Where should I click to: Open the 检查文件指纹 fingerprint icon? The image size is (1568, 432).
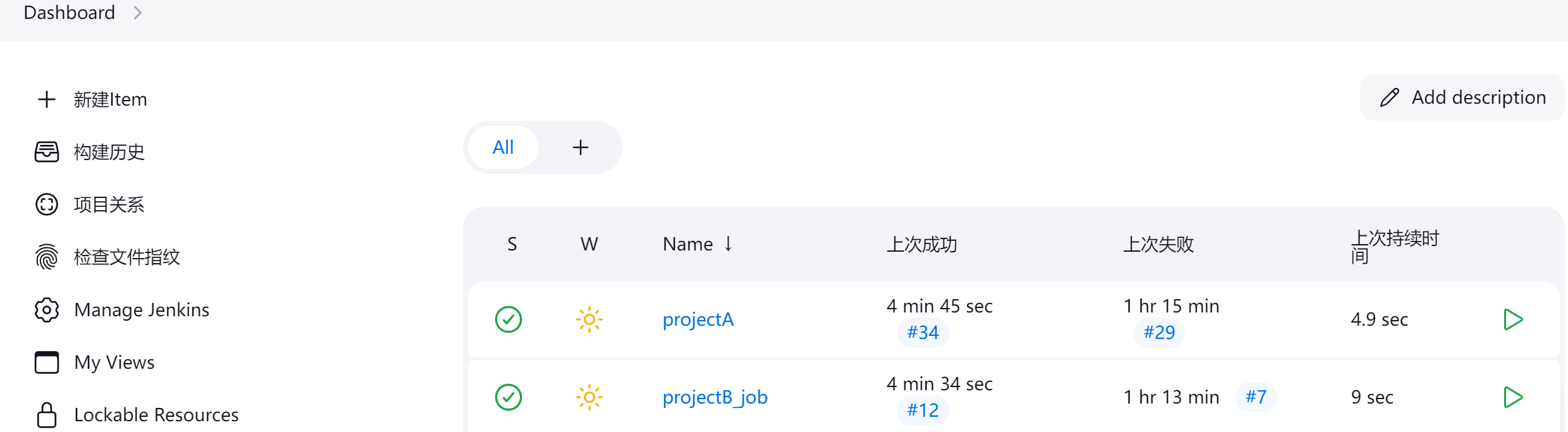(47, 257)
